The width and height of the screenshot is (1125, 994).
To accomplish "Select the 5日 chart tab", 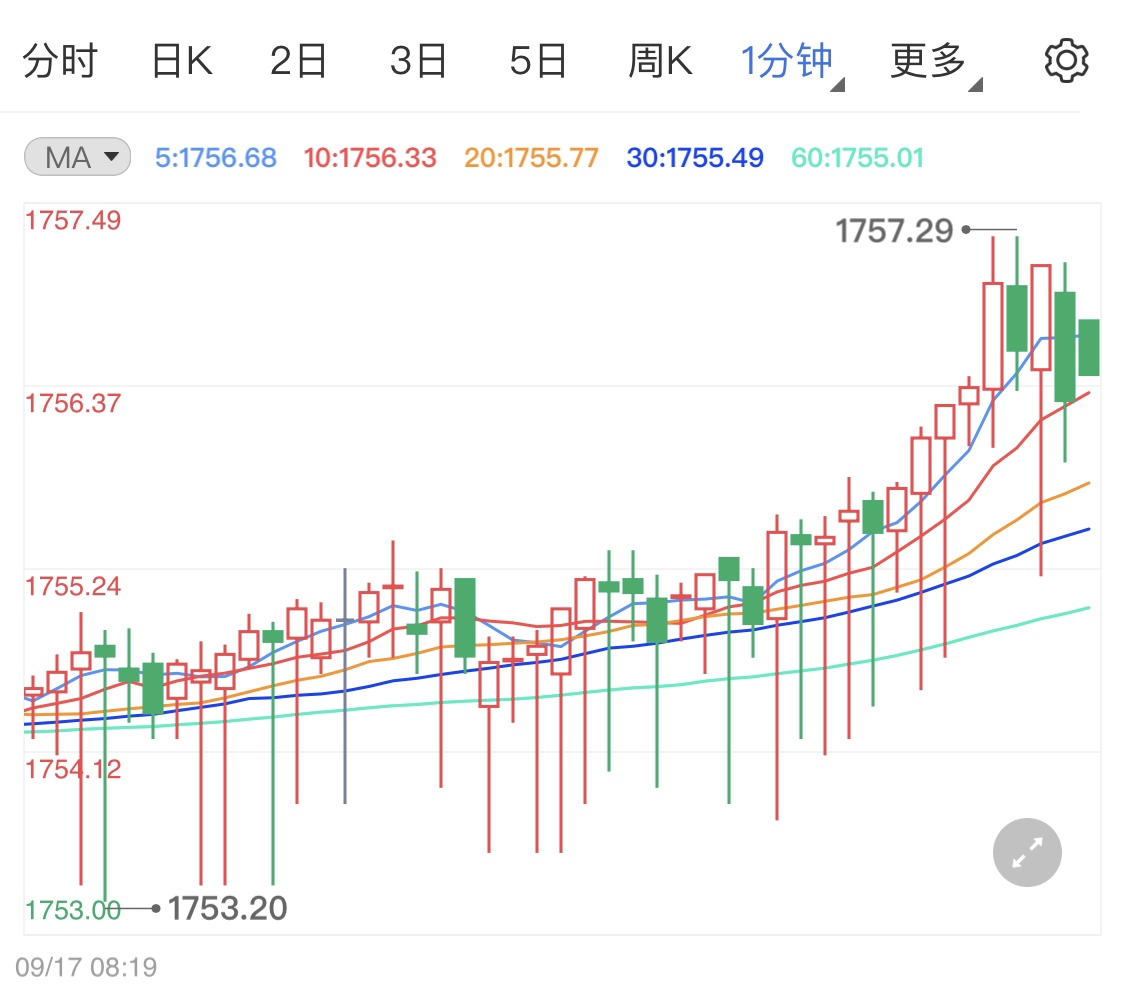I will [538, 60].
